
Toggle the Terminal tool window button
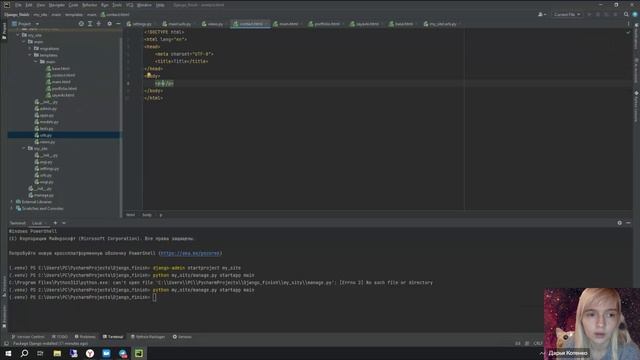coord(113,337)
